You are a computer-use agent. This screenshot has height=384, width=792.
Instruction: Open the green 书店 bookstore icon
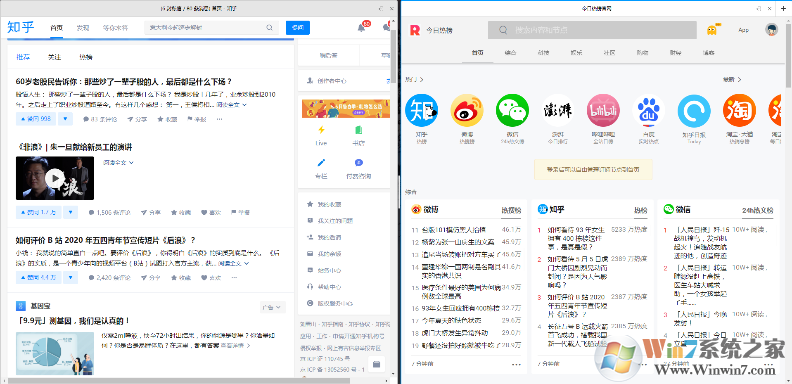359,130
